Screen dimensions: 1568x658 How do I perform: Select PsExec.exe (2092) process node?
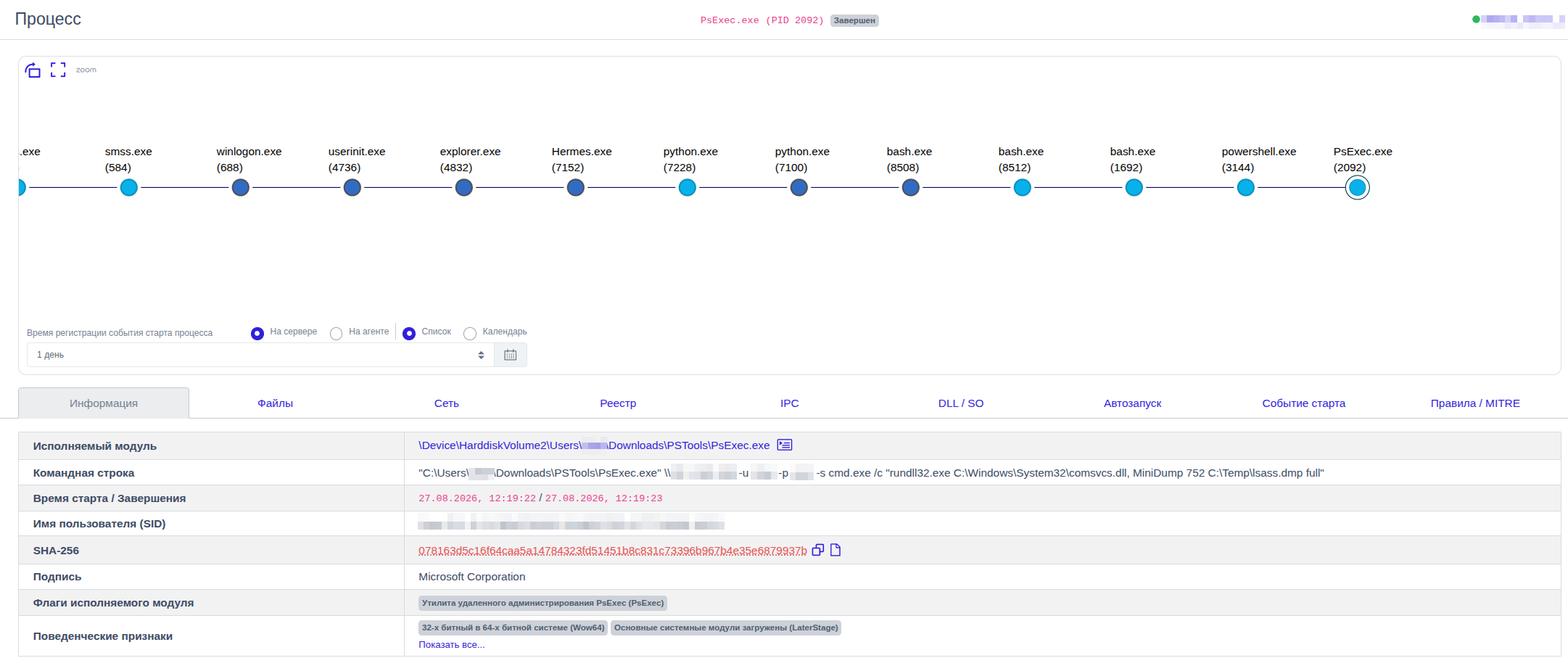point(1358,188)
